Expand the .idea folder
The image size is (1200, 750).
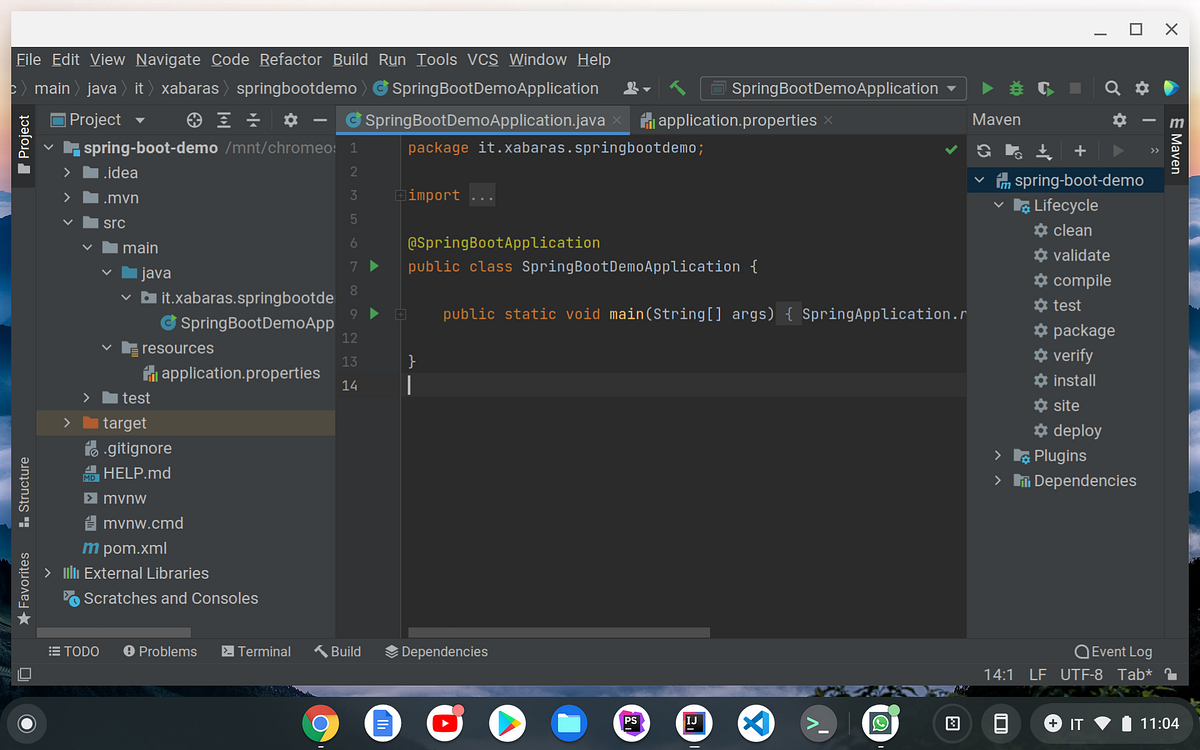67,173
